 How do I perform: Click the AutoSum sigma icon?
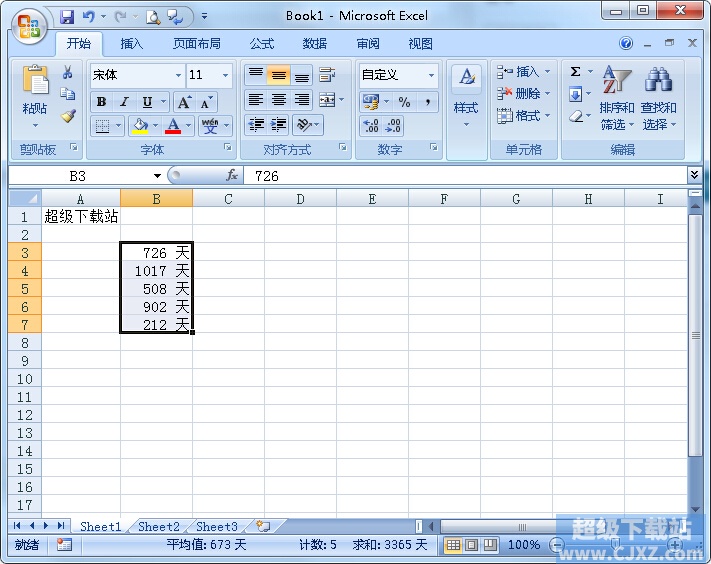point(575,72)
